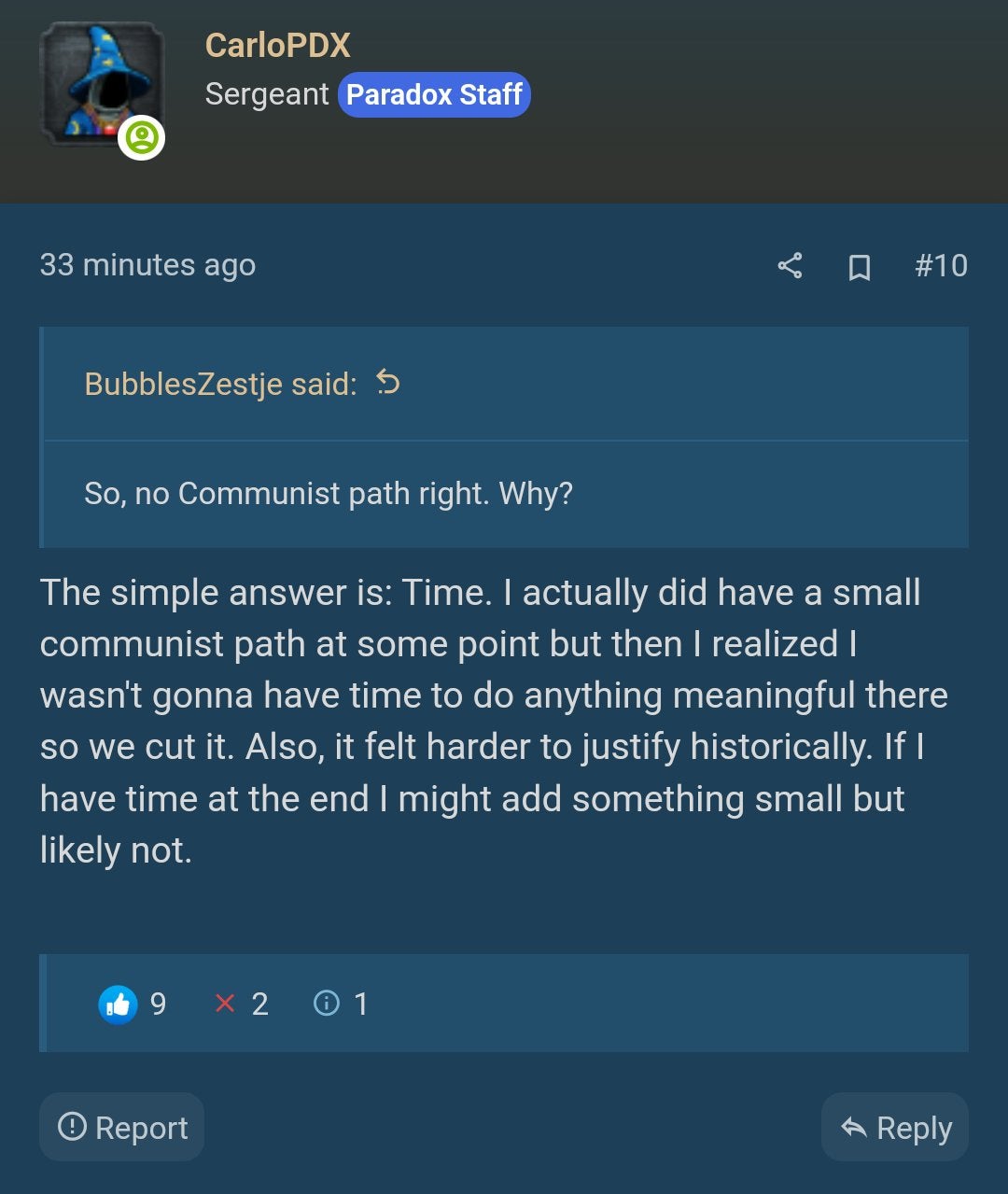Open CarloPDX's profile via username
The width and height of the screenshot is (1008, 1194).
tap(278, 45)
